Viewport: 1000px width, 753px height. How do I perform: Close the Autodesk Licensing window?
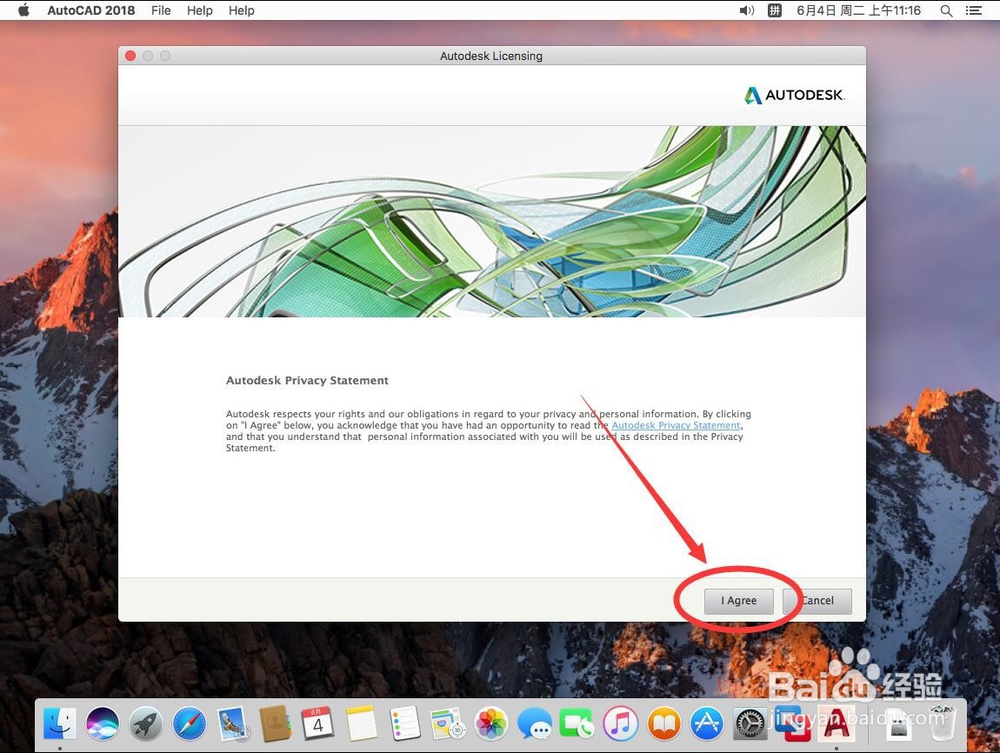pyautogui.click(x=131, y=55)
